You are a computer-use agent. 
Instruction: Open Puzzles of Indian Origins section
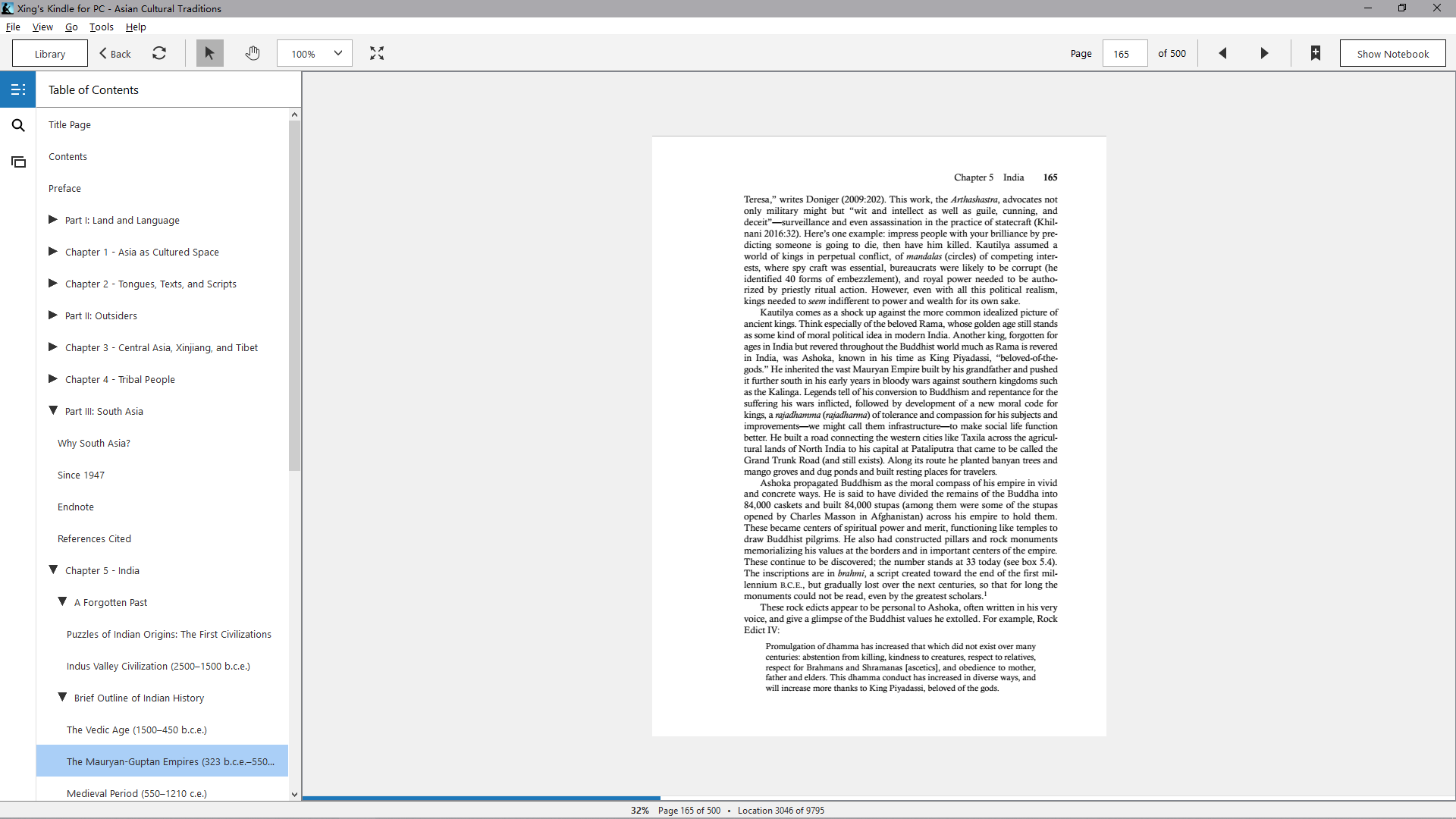click(x=169, y=634)
